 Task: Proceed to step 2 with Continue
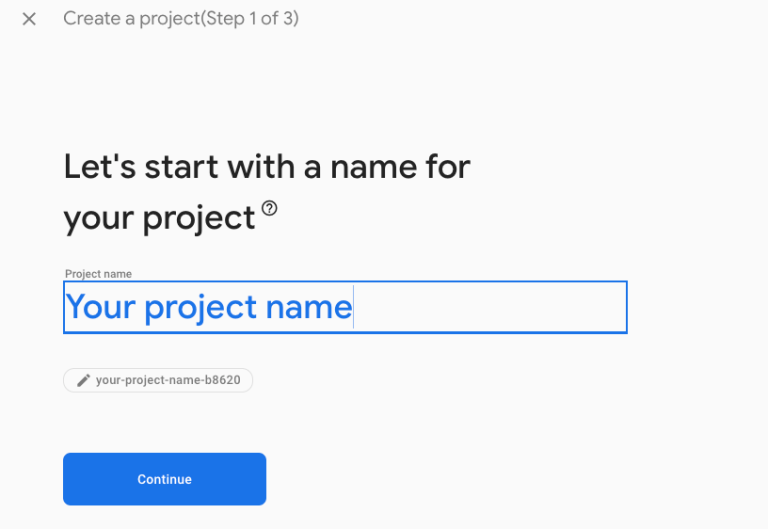click(164, 479)
